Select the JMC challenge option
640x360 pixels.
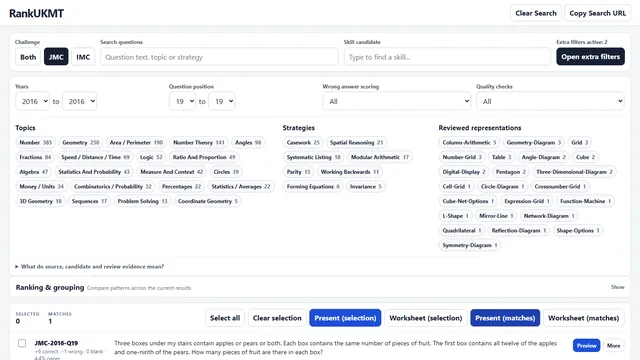pos(56,57)
